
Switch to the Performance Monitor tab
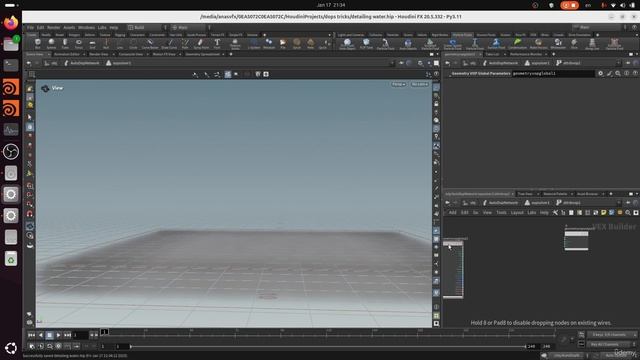[x=526, y=54]
